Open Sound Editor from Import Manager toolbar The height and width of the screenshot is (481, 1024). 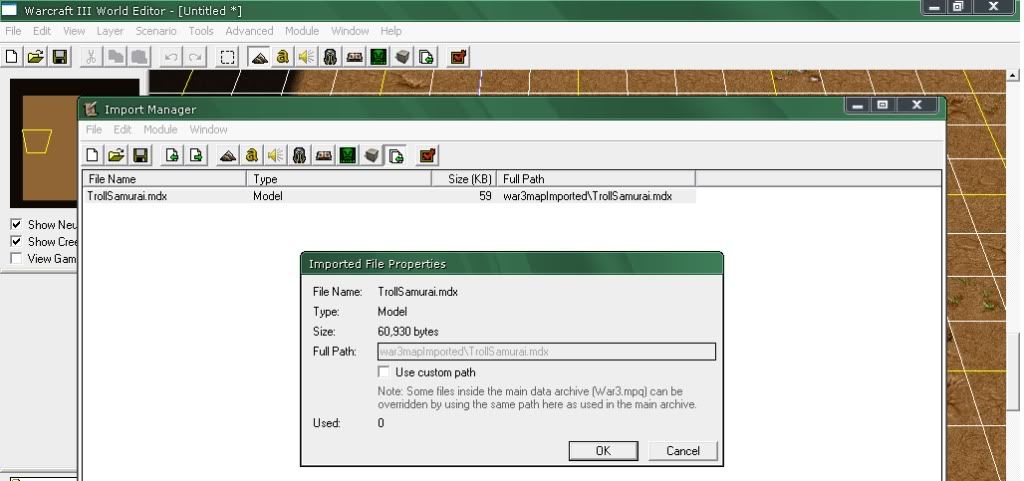point(276,155)
